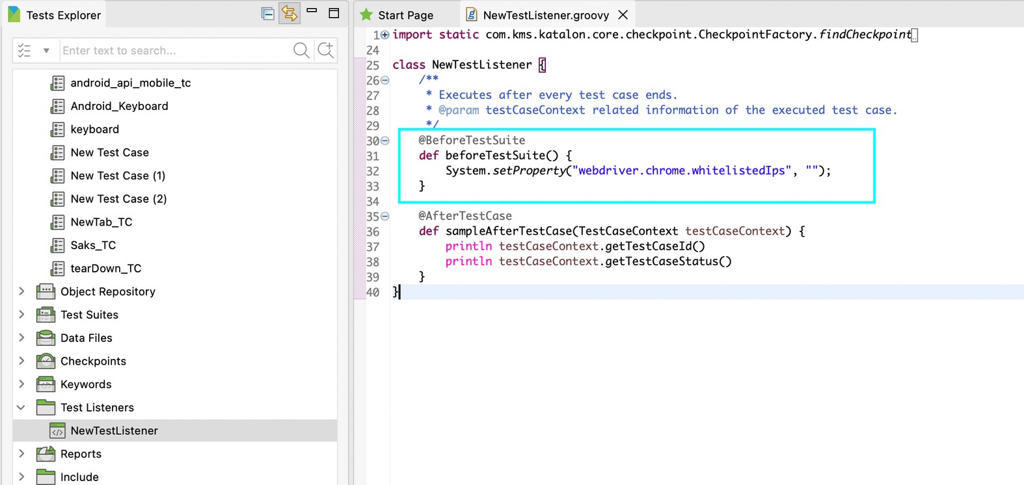Screen dimensions: 1024x485
Task: Fold the beforeTestSuite method at line 30
Action: pyautogui.click(x=385, y=141)
